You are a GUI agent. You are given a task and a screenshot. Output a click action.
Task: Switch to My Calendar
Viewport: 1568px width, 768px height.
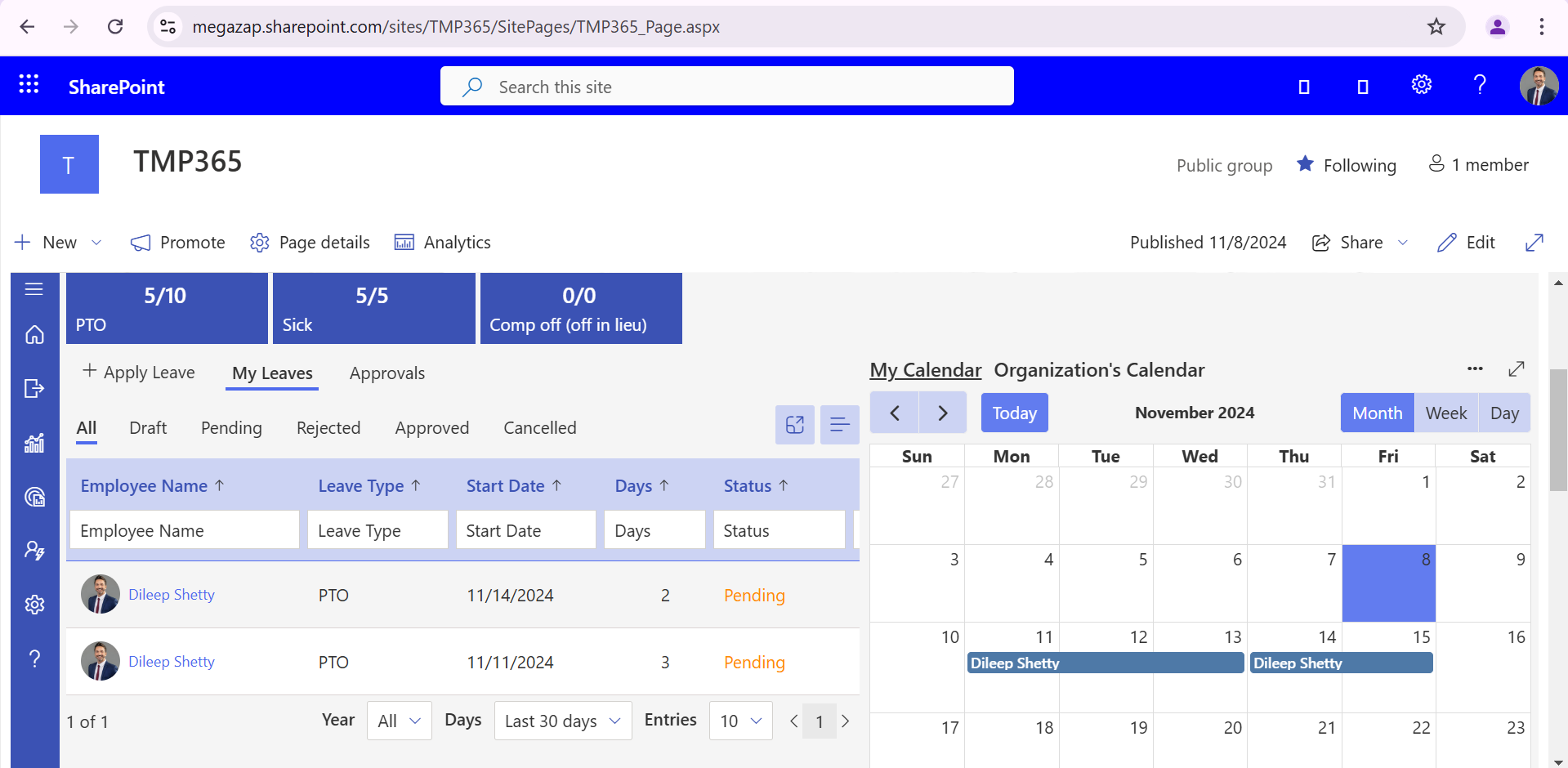pyautogui.click(x=925, y=370)
